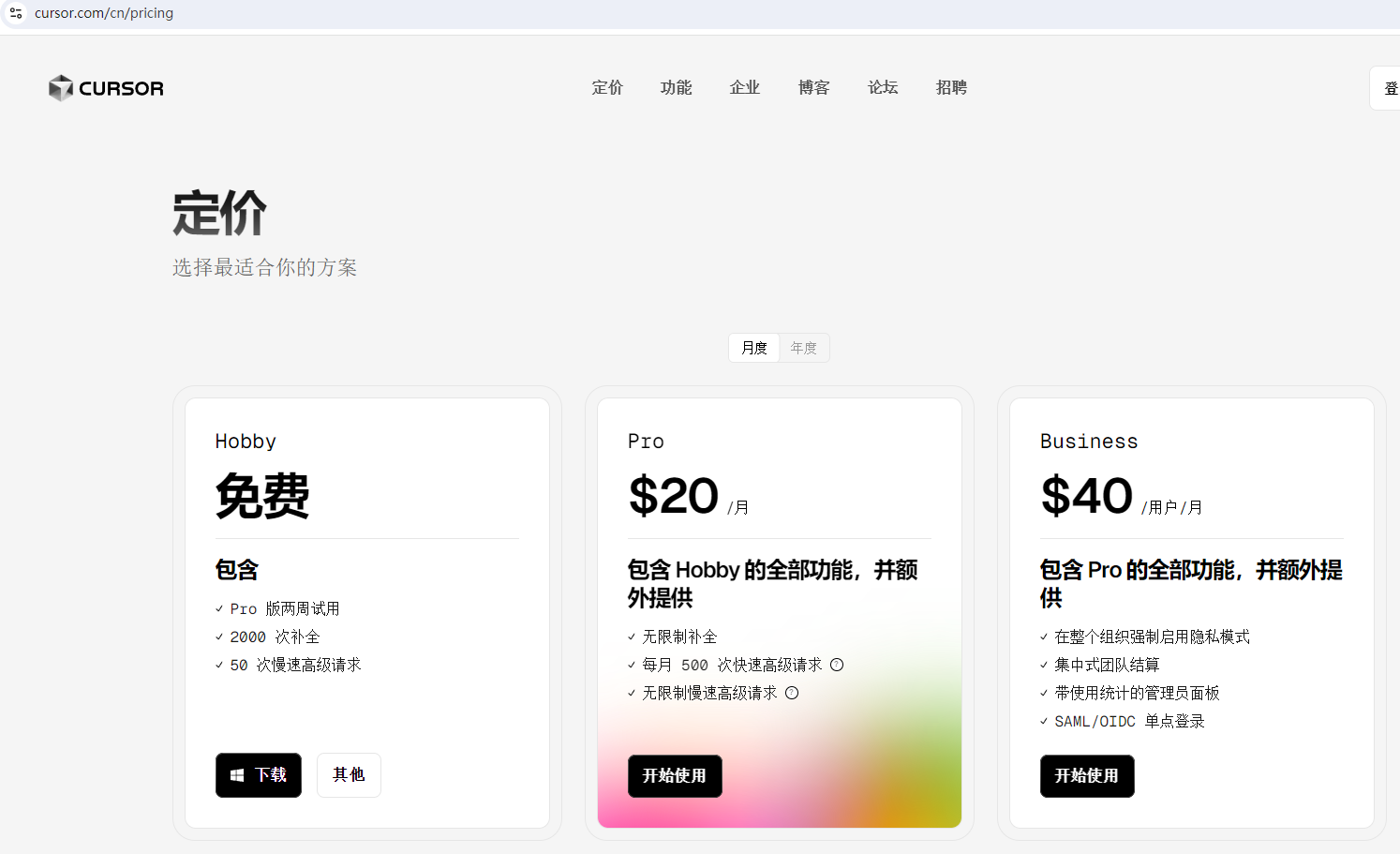The height and width of the screenshot is (854, 1400).
Task: Click the subtitle 选择最适合你的方案
Action: [265, 267]
